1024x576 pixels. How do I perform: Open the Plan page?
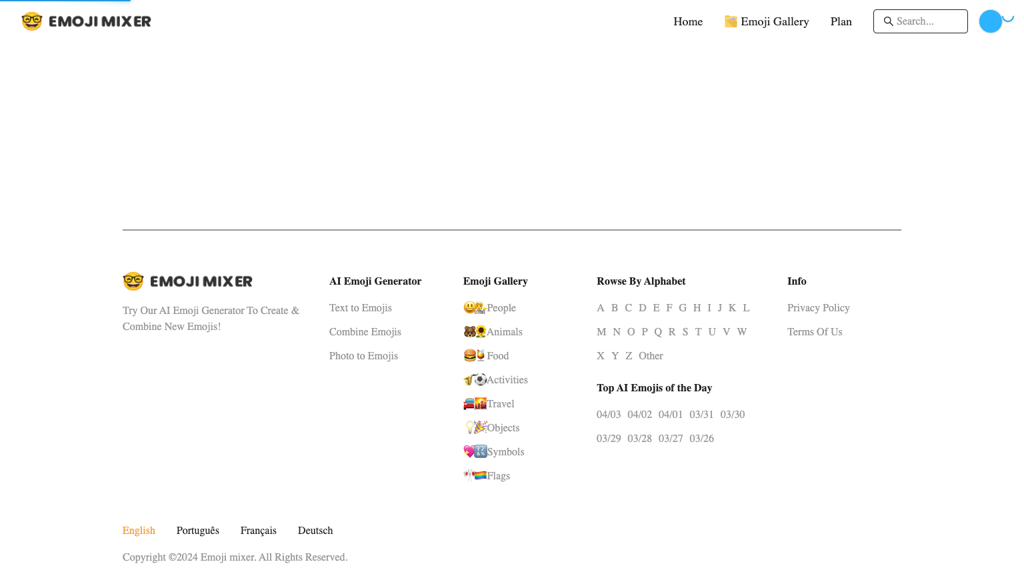point(841,21)
